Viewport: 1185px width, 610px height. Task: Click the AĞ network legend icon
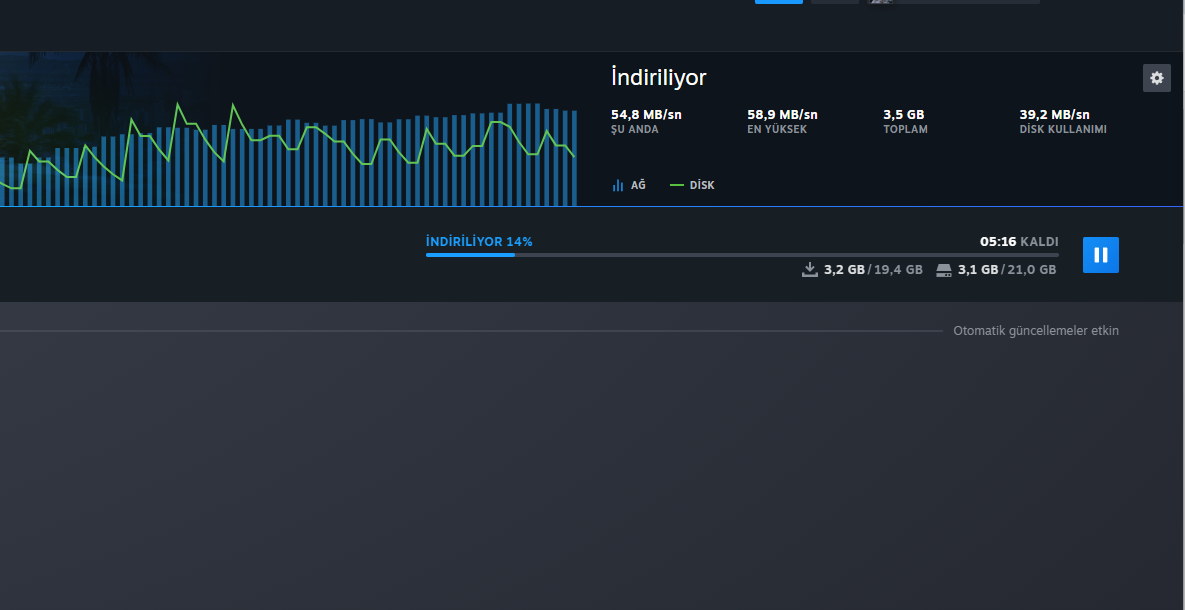(x=617, y=185)
